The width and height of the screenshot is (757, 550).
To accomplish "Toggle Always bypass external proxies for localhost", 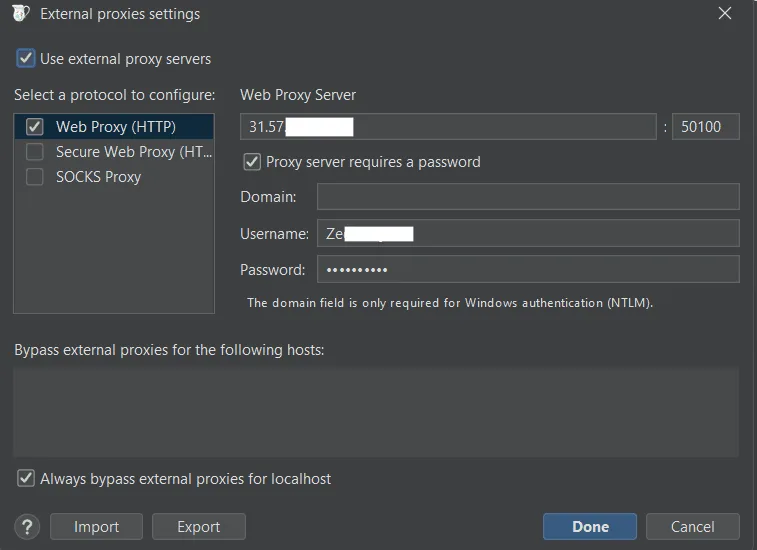I will [26, 479].
